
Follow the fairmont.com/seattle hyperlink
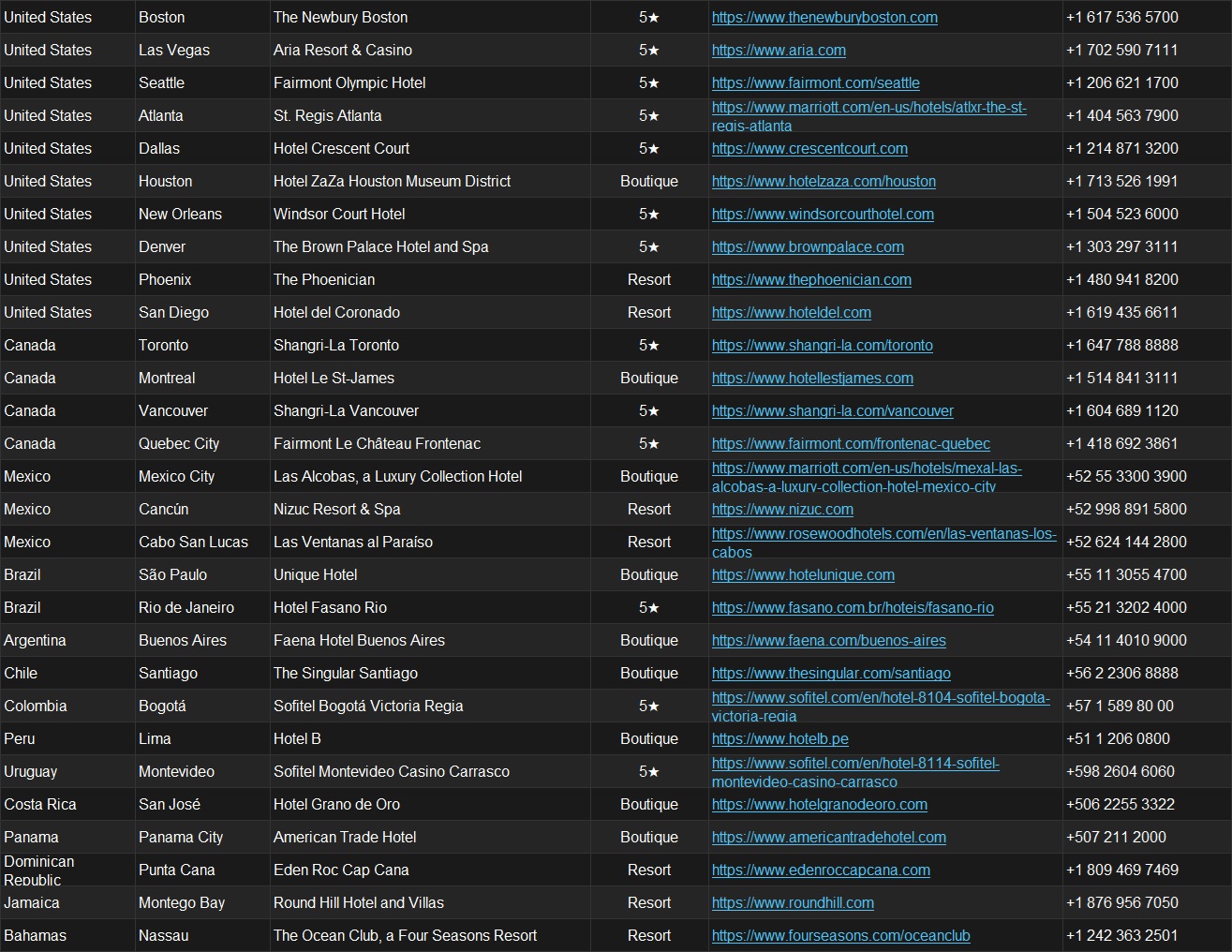tap(816, 82)
